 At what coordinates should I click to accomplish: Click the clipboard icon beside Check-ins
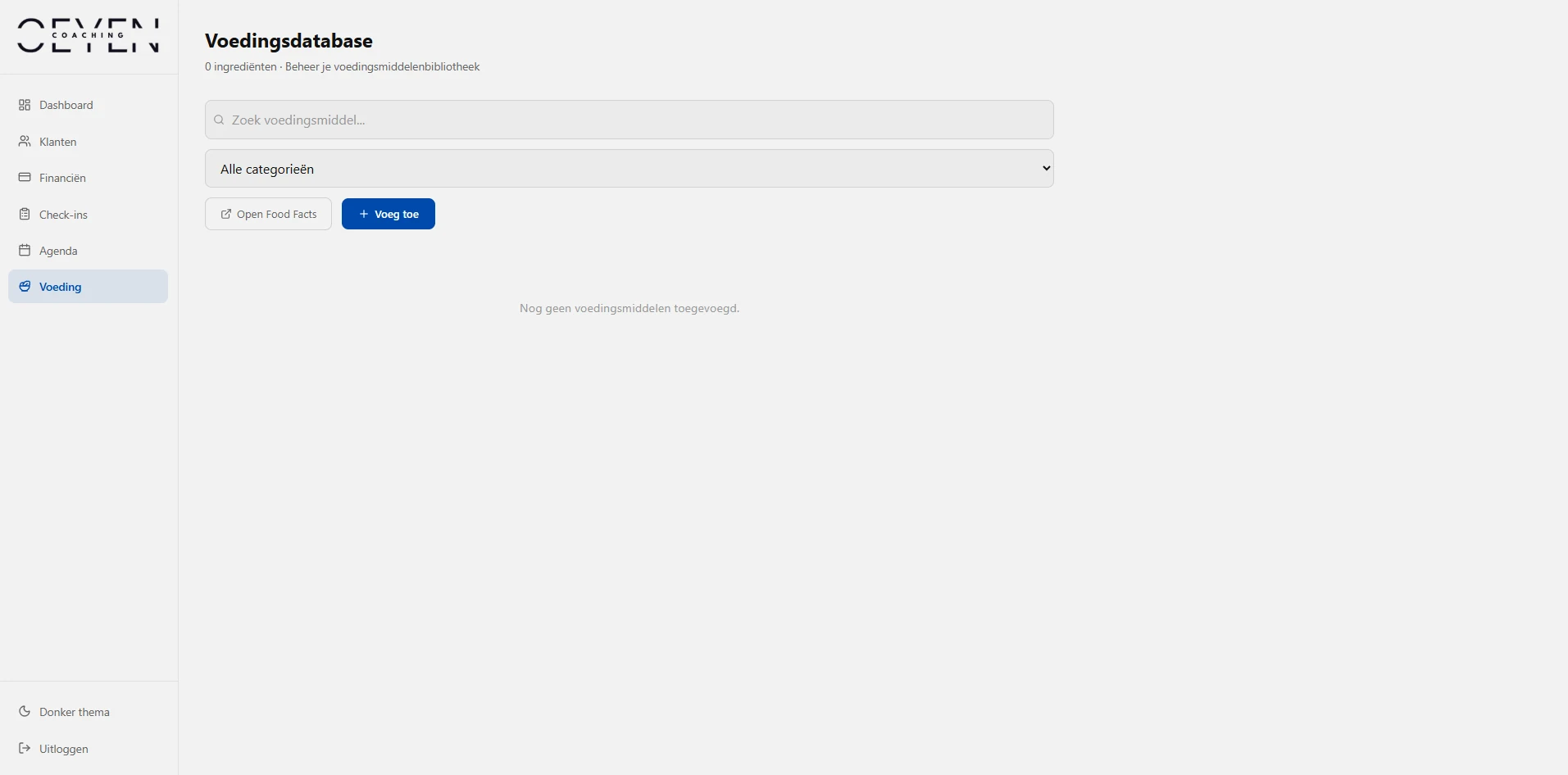coord(25,215)
